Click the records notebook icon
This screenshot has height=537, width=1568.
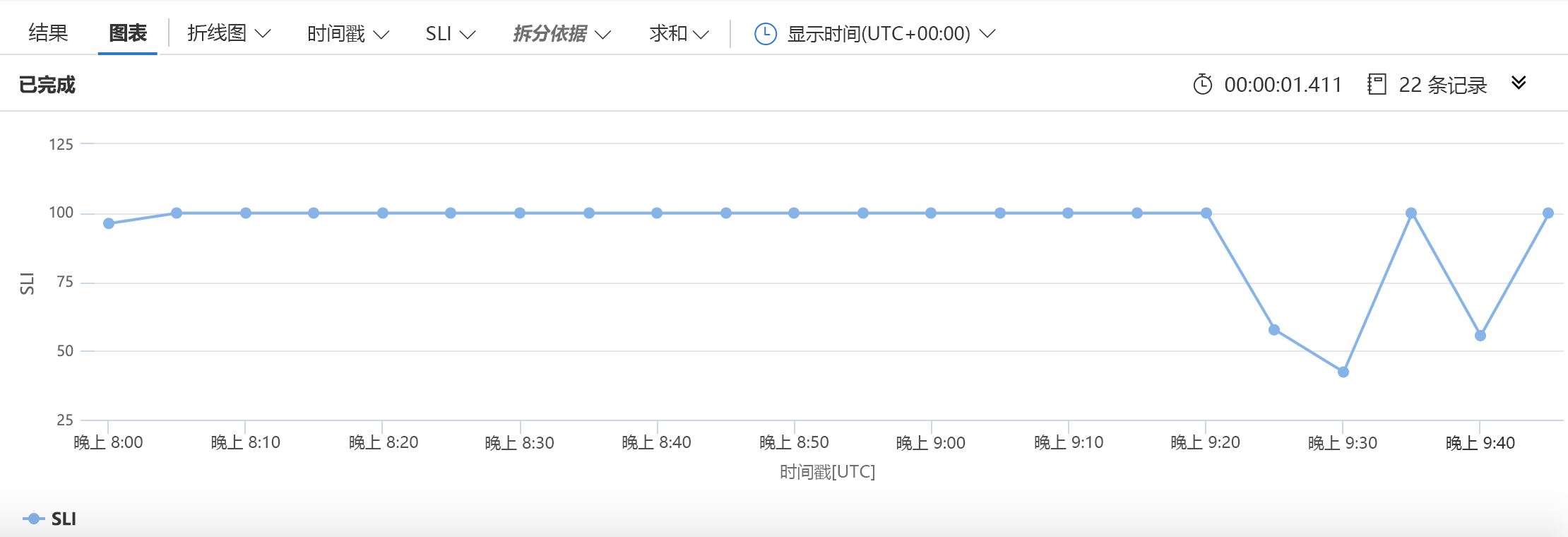coord(1377,84)
